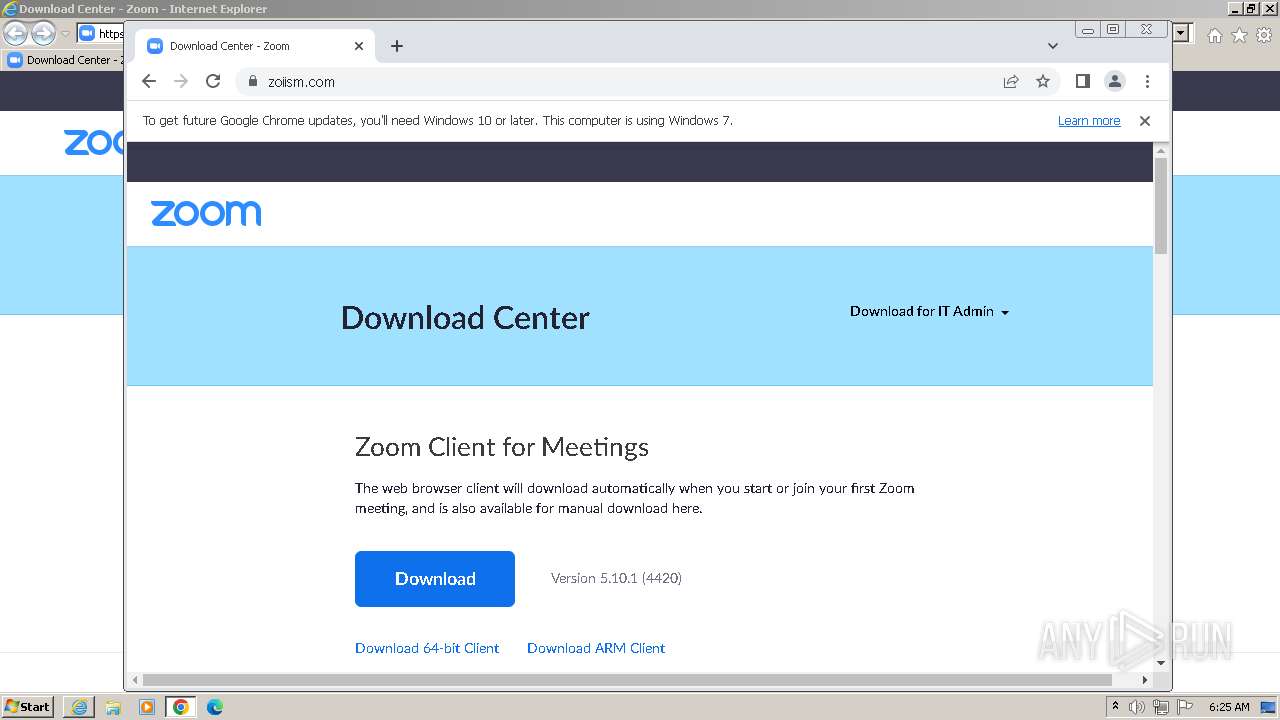This screenshot has width=1280, height=720.
Task: Share this page via Chrome's share icon
Action: click(1011, 82)
